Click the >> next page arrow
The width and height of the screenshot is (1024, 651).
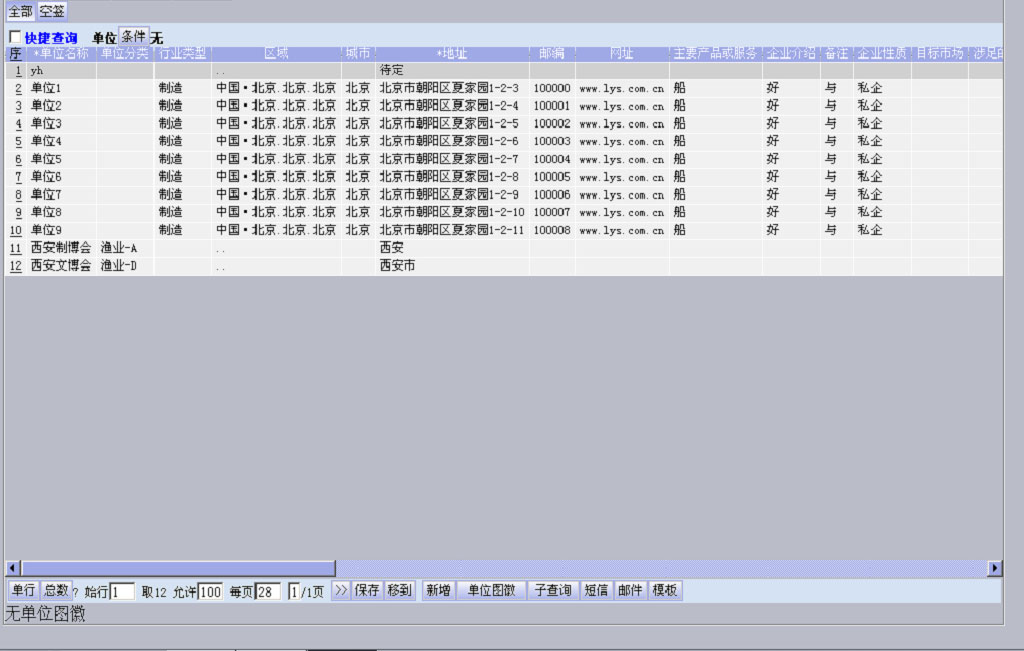(x=341, y=591)
